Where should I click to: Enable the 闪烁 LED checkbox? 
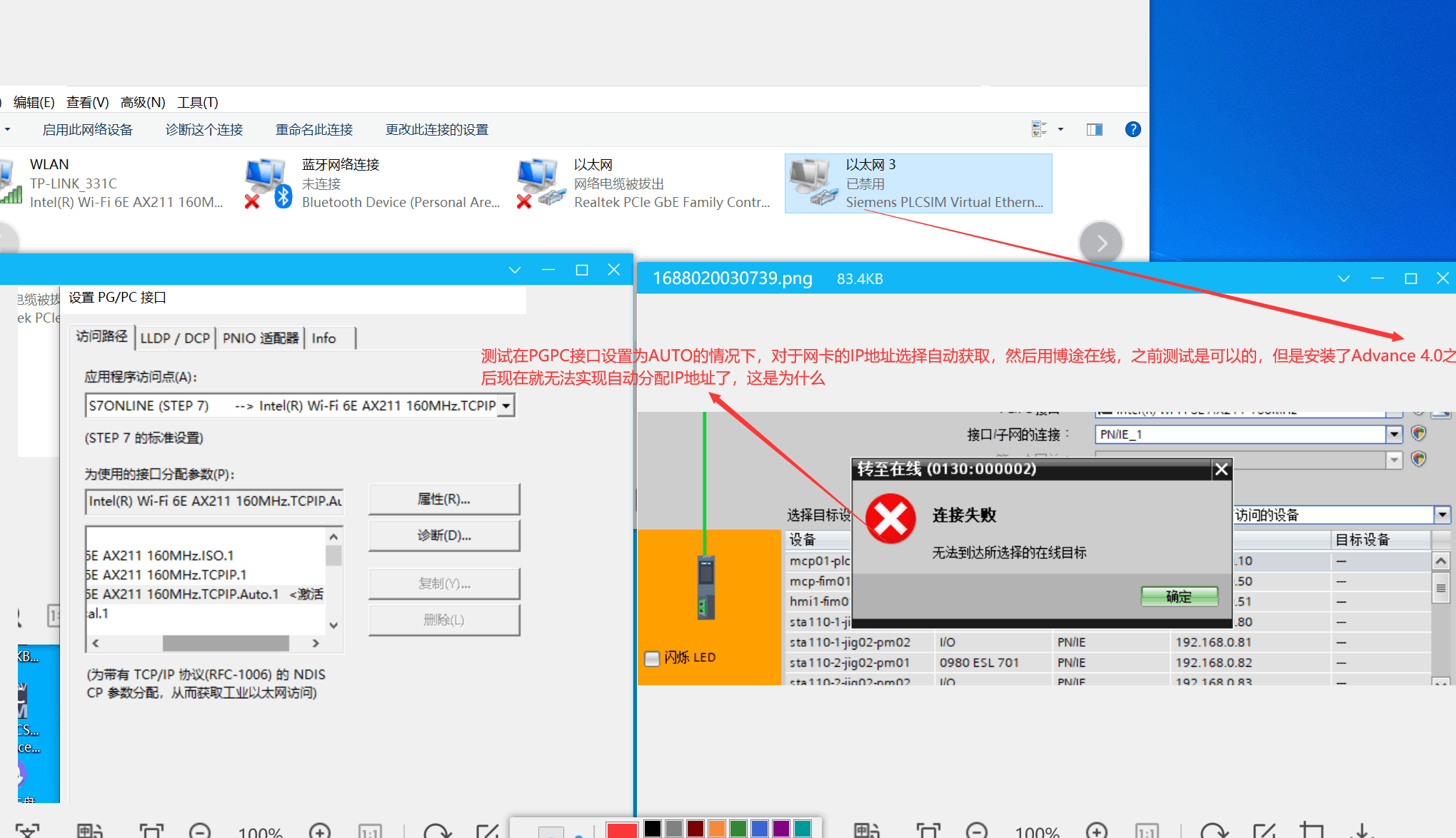click(652, 658)
